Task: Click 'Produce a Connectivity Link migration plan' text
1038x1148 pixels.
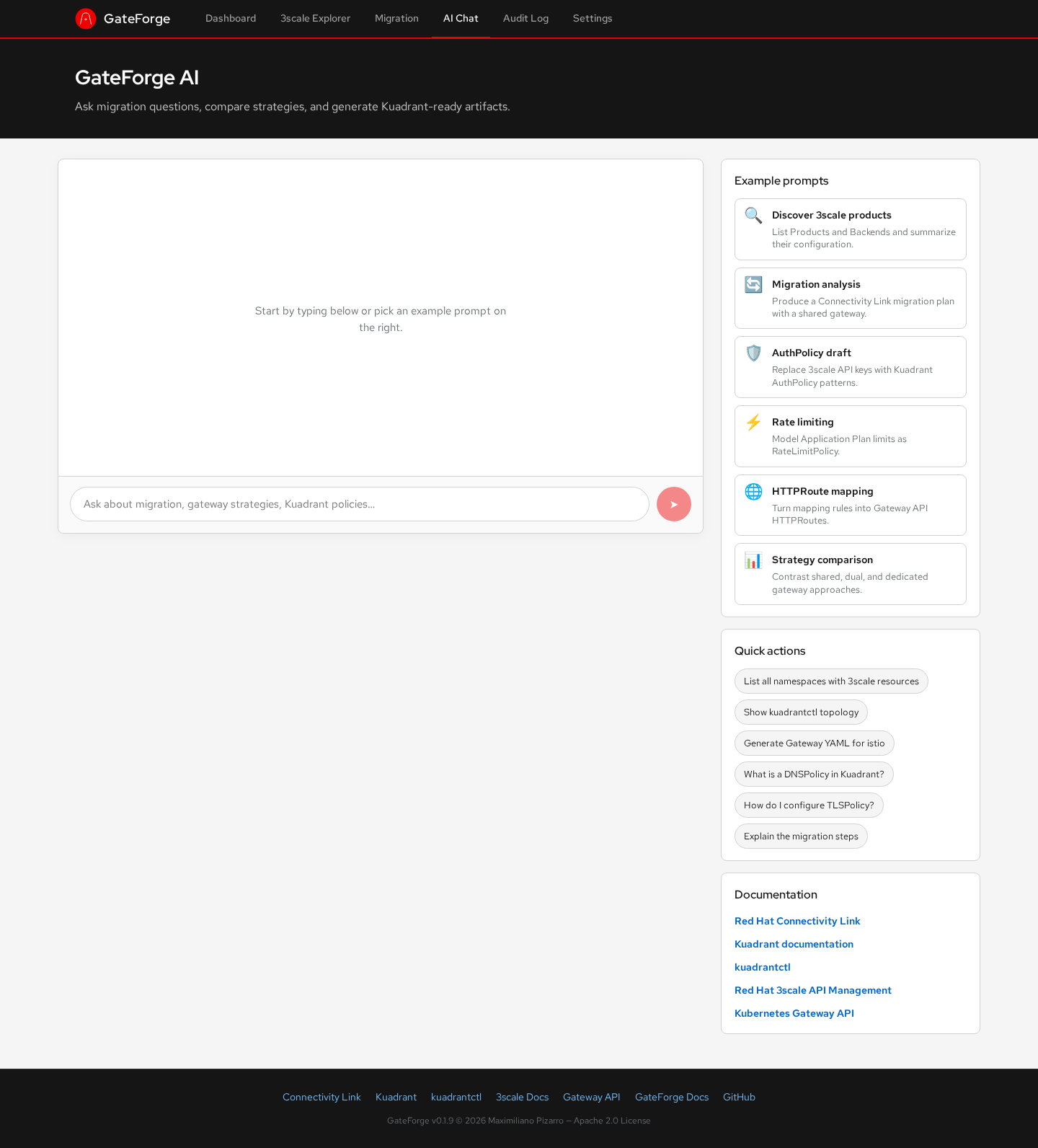Action: tap(863, 307)
